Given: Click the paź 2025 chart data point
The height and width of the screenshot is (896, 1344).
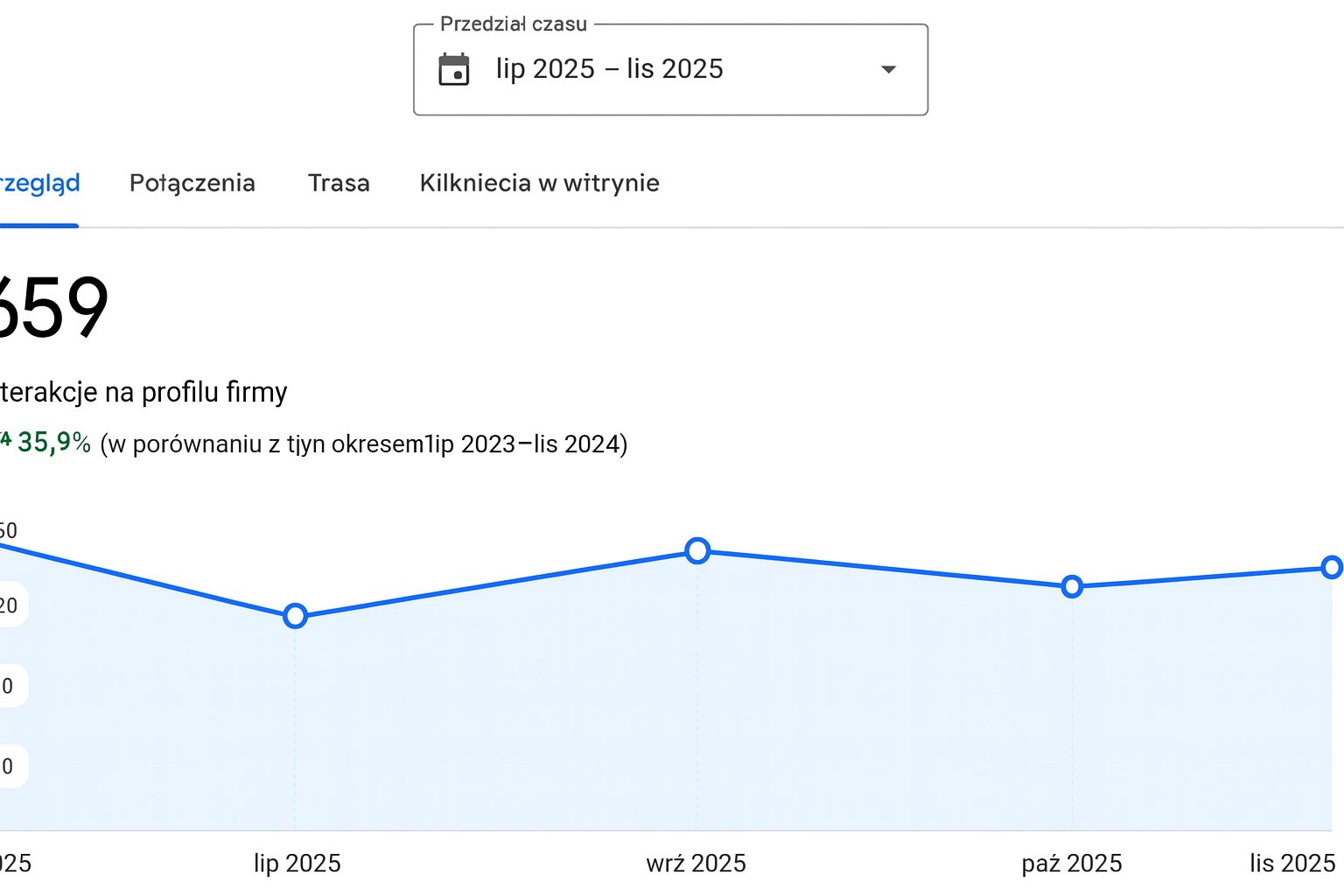Looking at the screenshot, I should [x=1072, y=586].
